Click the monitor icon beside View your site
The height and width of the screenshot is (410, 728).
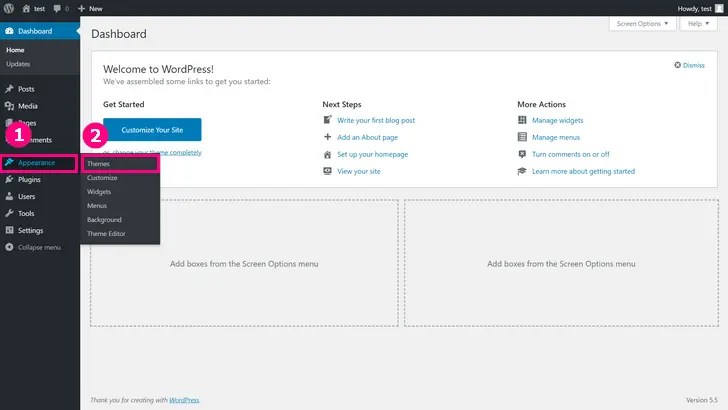327,171
